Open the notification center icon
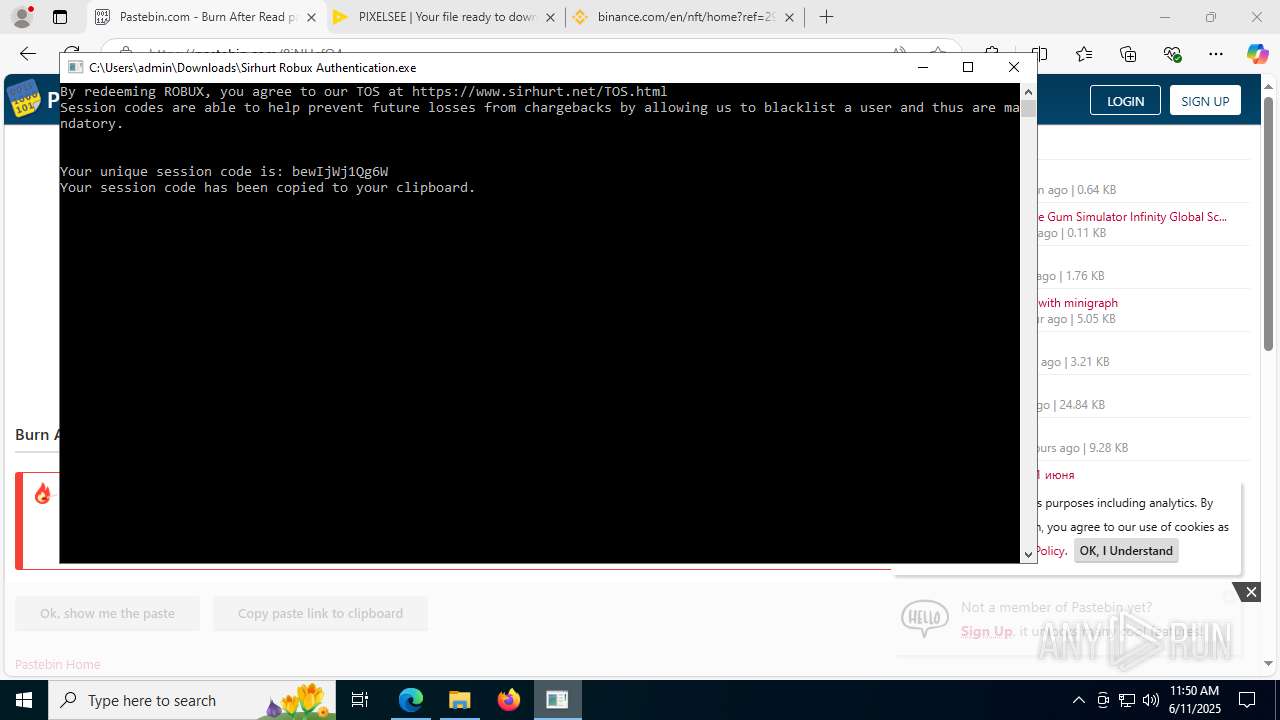Screen dimensions: 1280x720 click(1247, 700)
